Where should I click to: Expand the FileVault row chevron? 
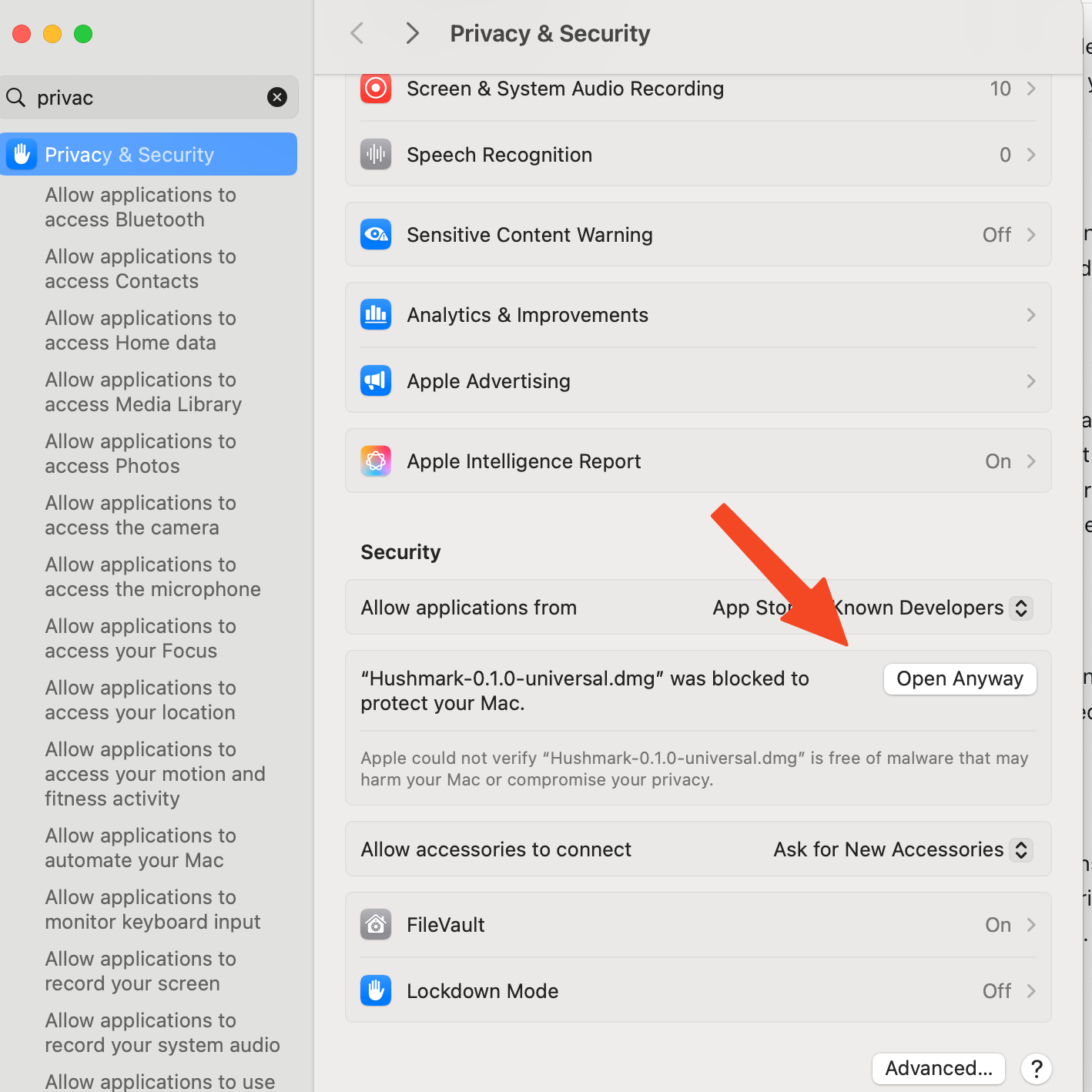click(1031, 925)
